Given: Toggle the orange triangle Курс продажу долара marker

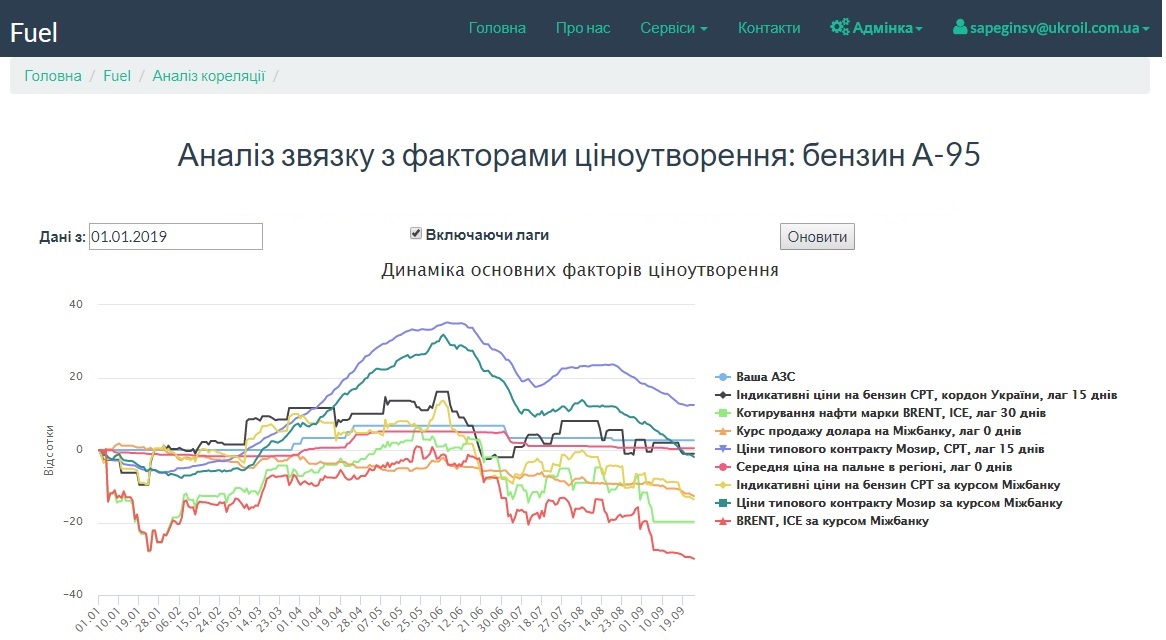Looking at the screenshot, I should click(723, 431).
